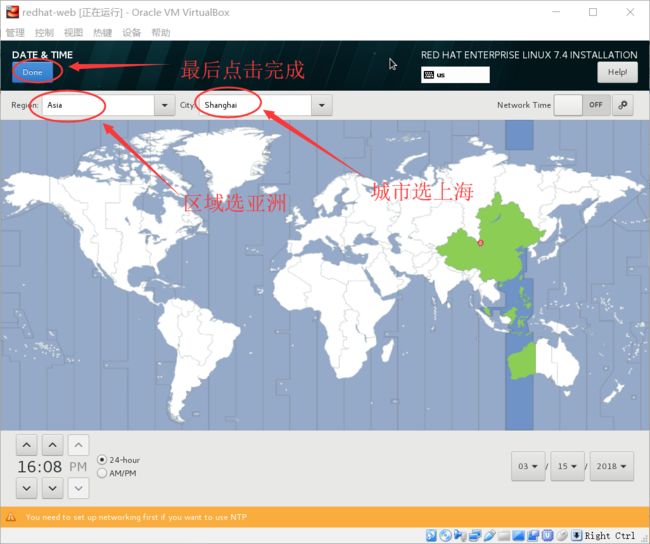Screen dimensions: 650x544
Task: Click the keyboard capture arrow icon
Action: 576,535
